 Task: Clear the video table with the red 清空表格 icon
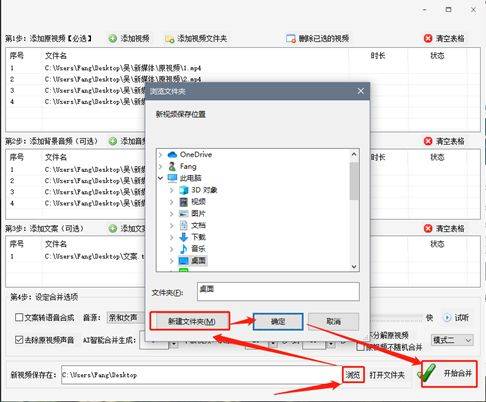pos(428,38)
